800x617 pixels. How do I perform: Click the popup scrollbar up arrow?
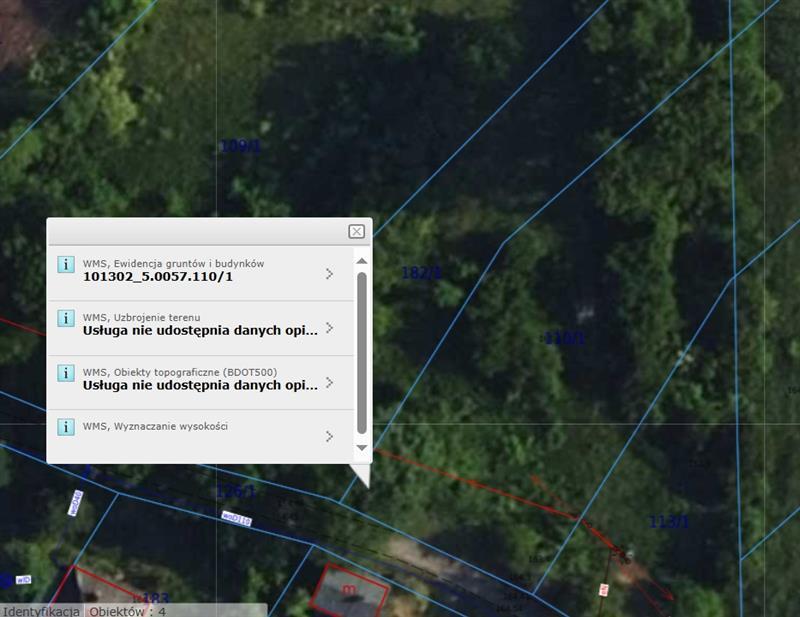click(x=362, y=261)
